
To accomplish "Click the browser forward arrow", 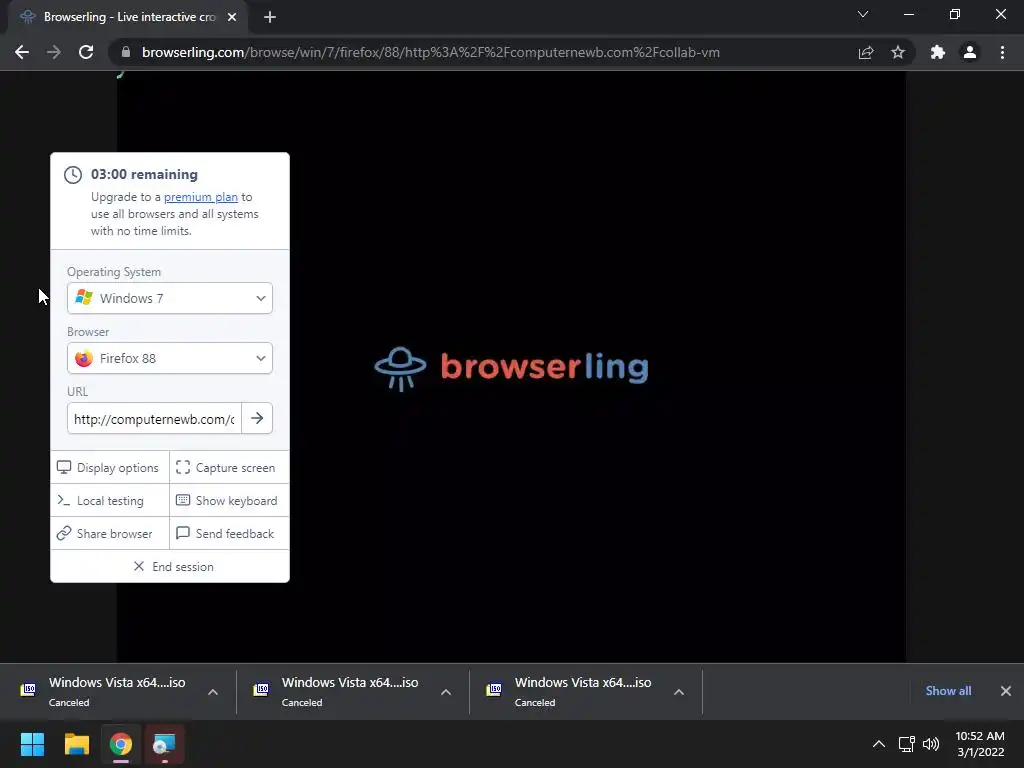I will click(x=54, y=52).
